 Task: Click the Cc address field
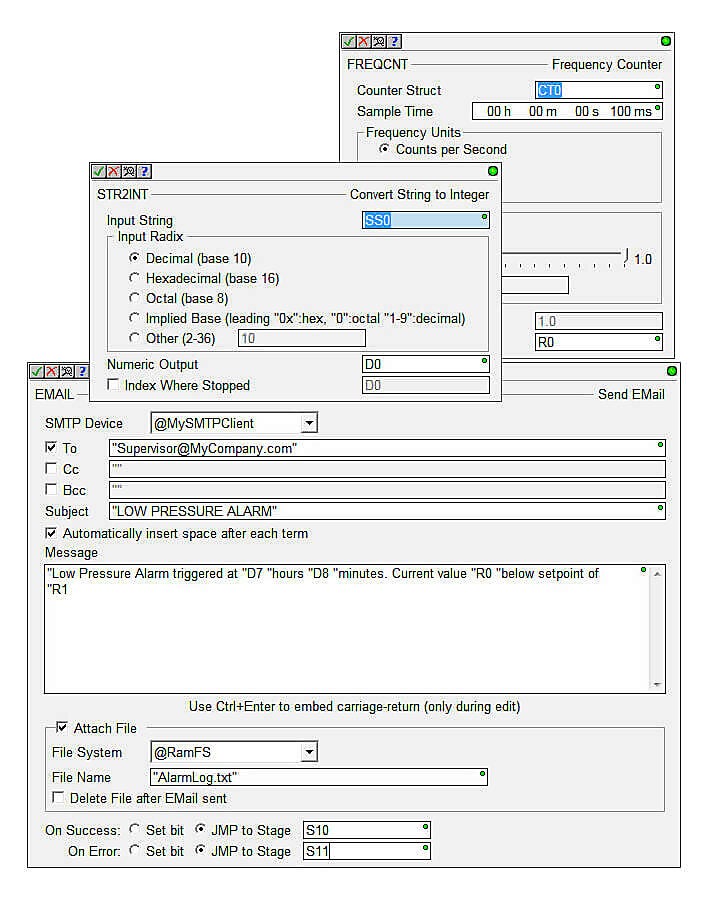tap(387, 469)
